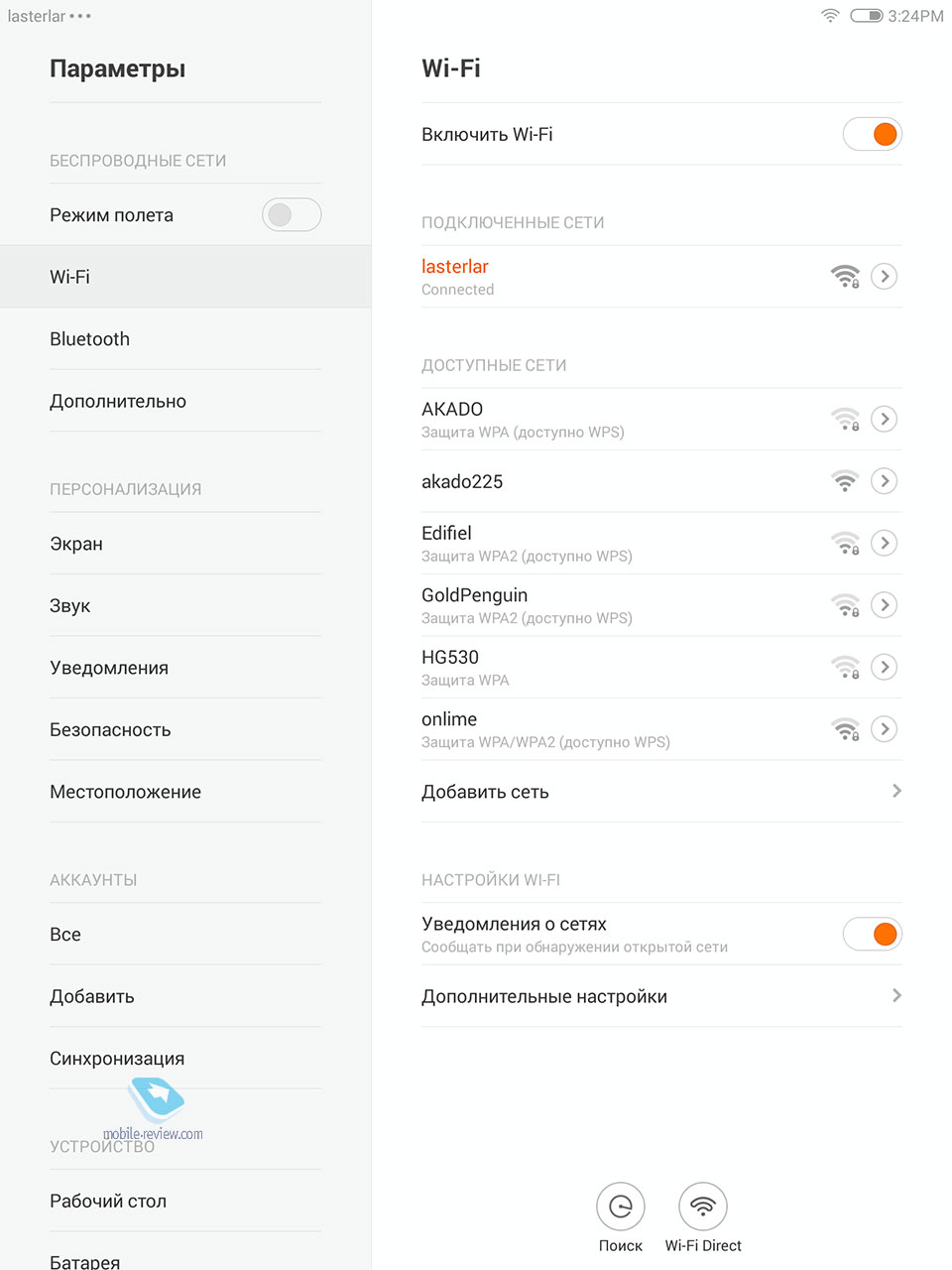Open Wi-Fi Direct icon
This screenshot has height=1270, width=952.
pyautogui.click(x=703, y=1206)
